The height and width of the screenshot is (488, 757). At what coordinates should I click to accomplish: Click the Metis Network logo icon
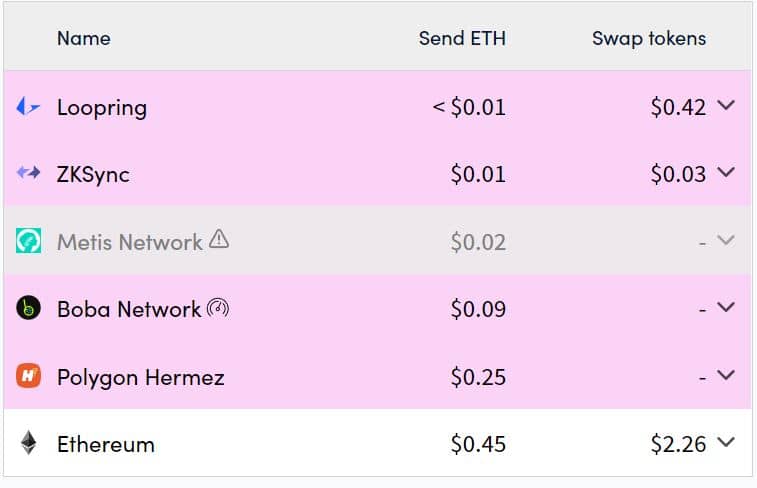coord(29,241)
